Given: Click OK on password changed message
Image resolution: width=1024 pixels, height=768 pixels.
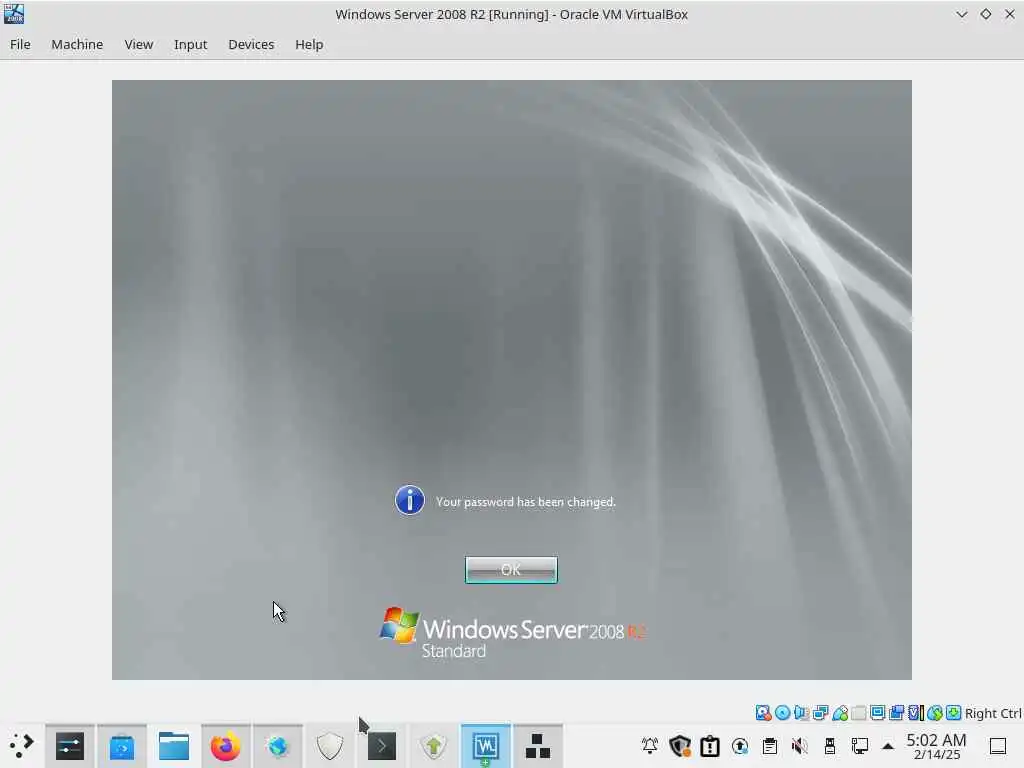Looking at the screenshot, I should [511, 569].
